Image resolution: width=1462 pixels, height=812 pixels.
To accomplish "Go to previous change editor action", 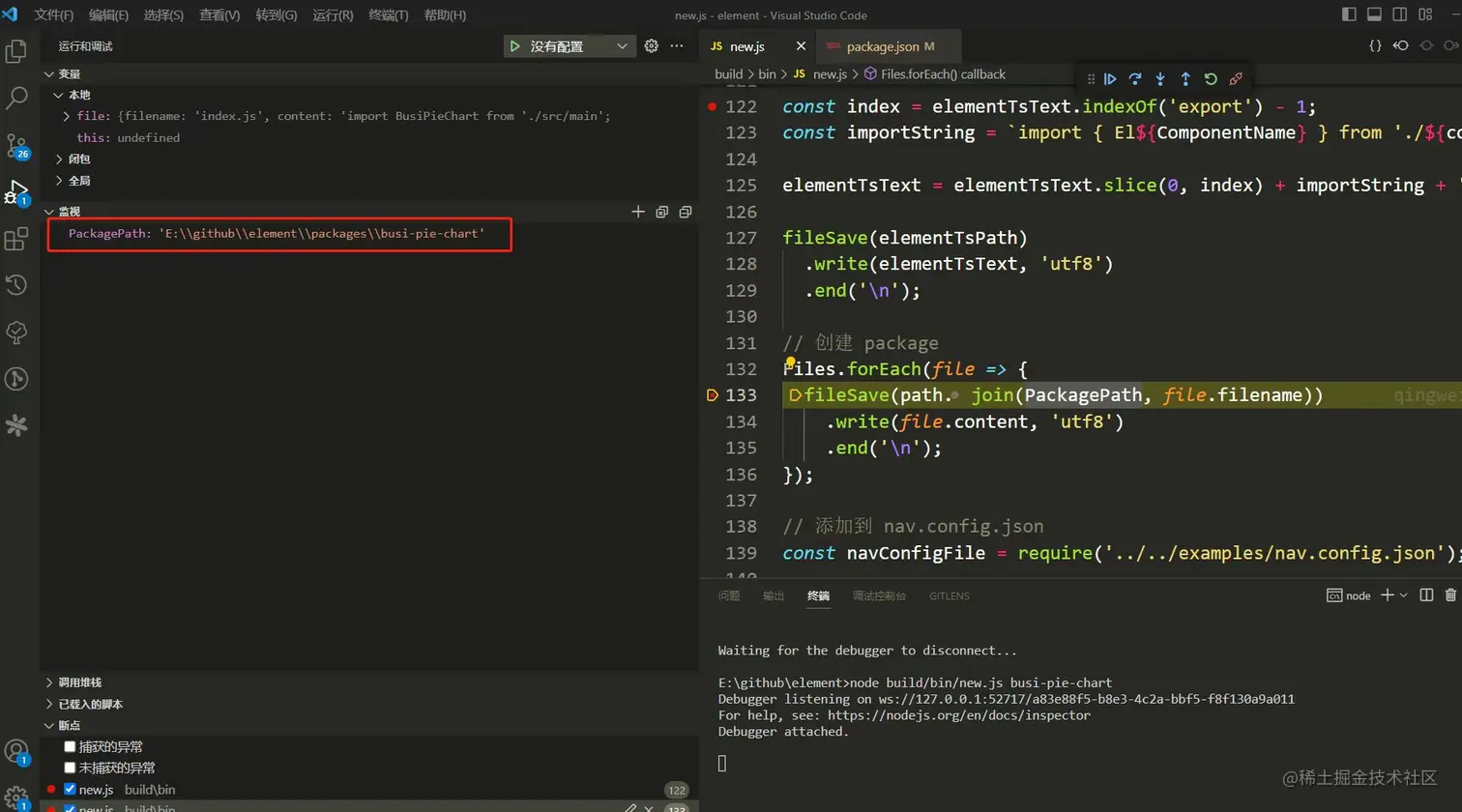I will (1400, 46).
